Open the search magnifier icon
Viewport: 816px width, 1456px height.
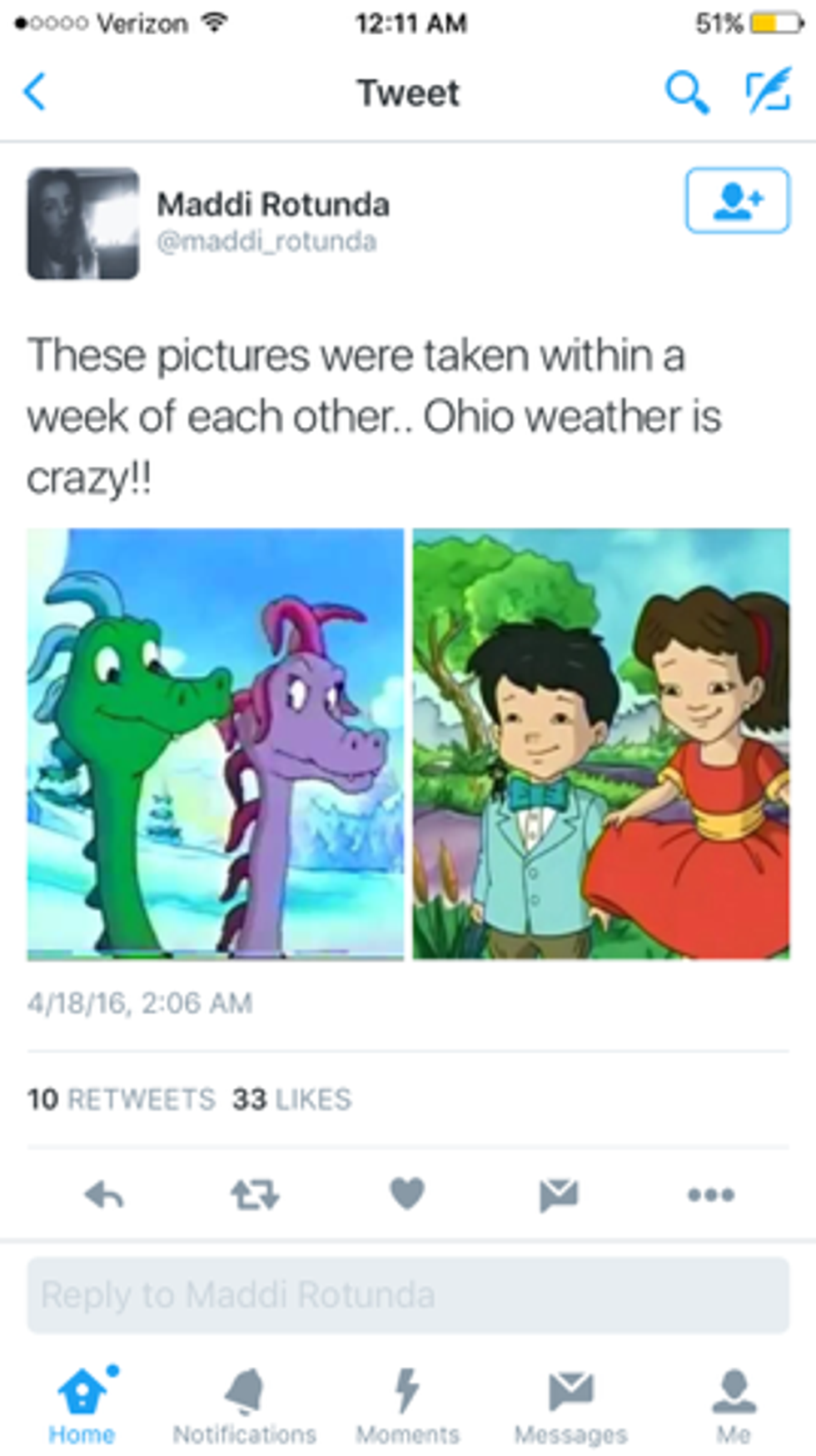point(687,92)
